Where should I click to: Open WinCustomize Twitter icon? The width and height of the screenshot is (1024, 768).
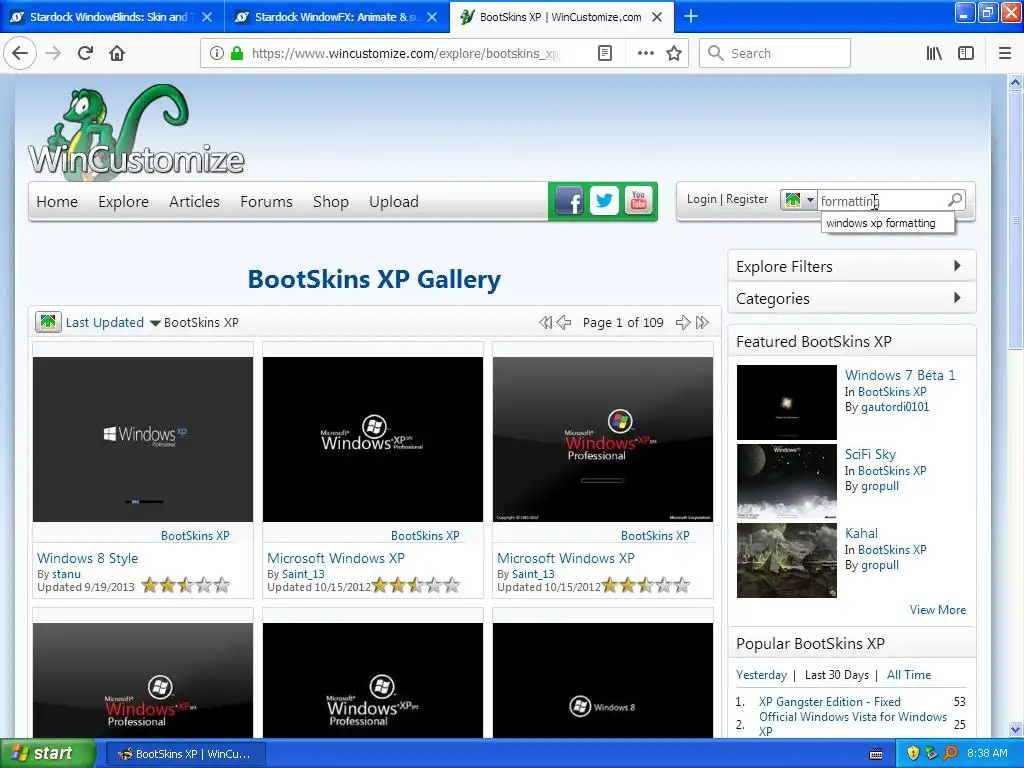coord(604,201)
